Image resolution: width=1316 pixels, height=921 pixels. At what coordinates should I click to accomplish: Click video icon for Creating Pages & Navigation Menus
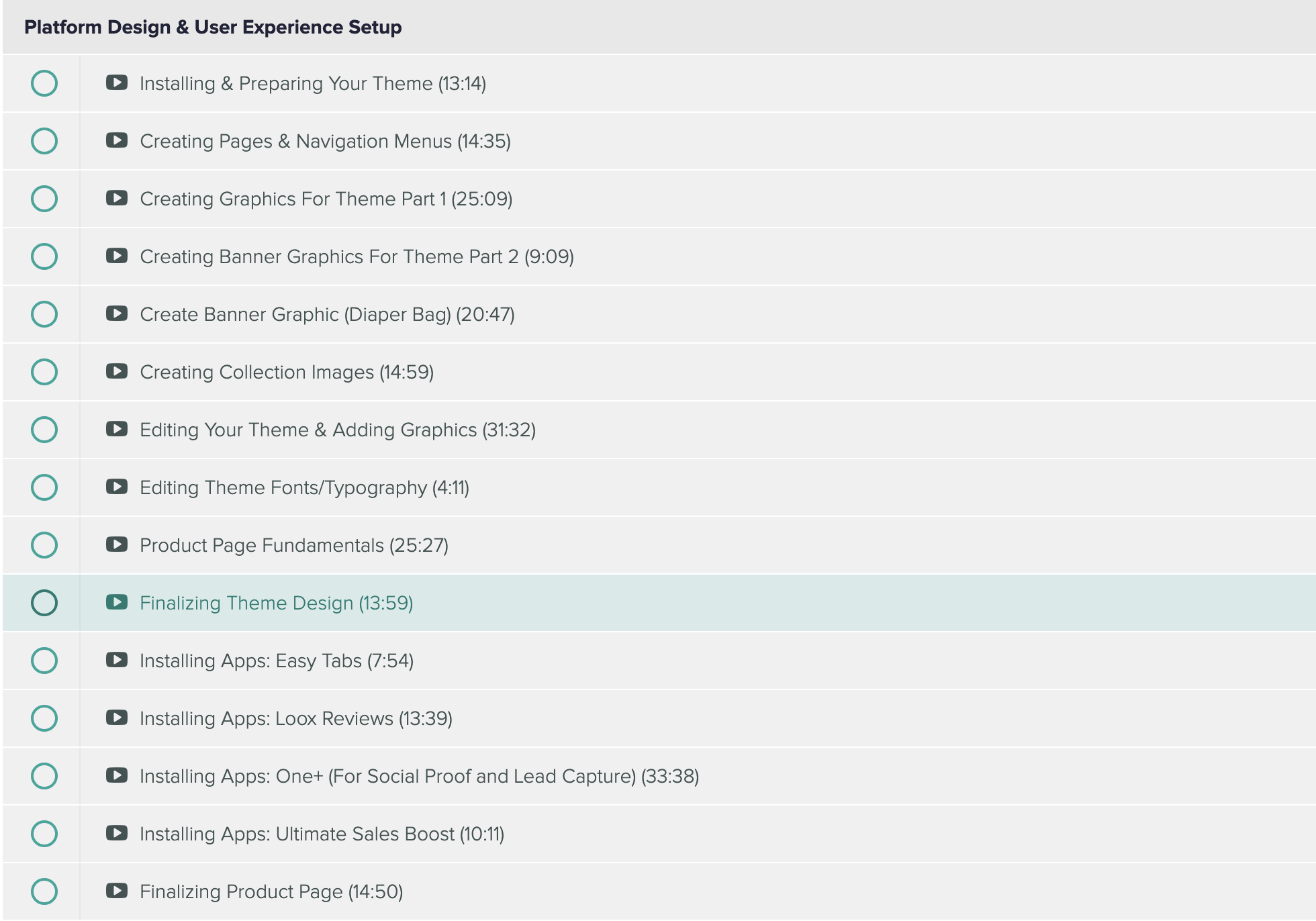tap(117, 140)
